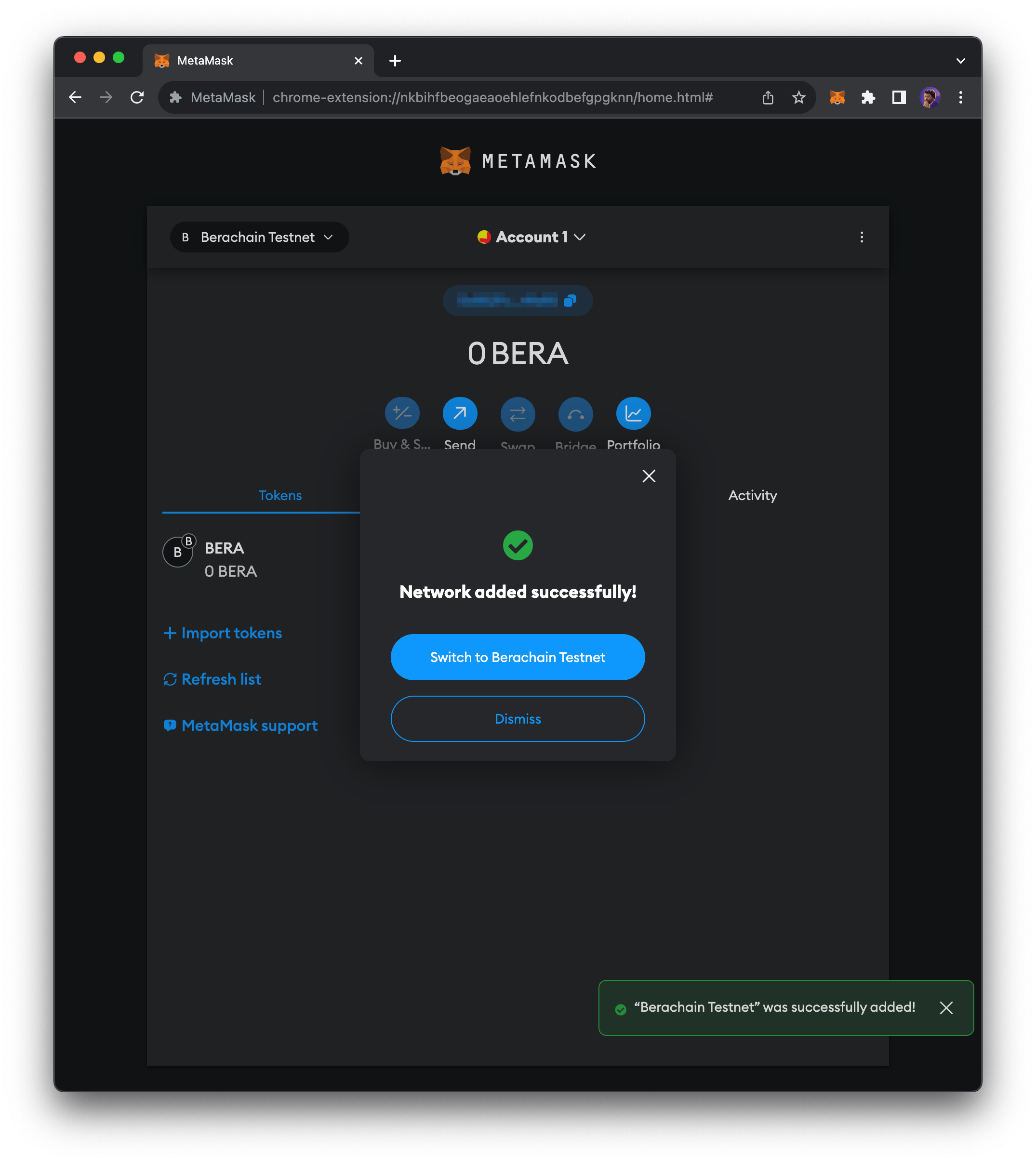Copy the account address to clipboard

coord(569,301)
